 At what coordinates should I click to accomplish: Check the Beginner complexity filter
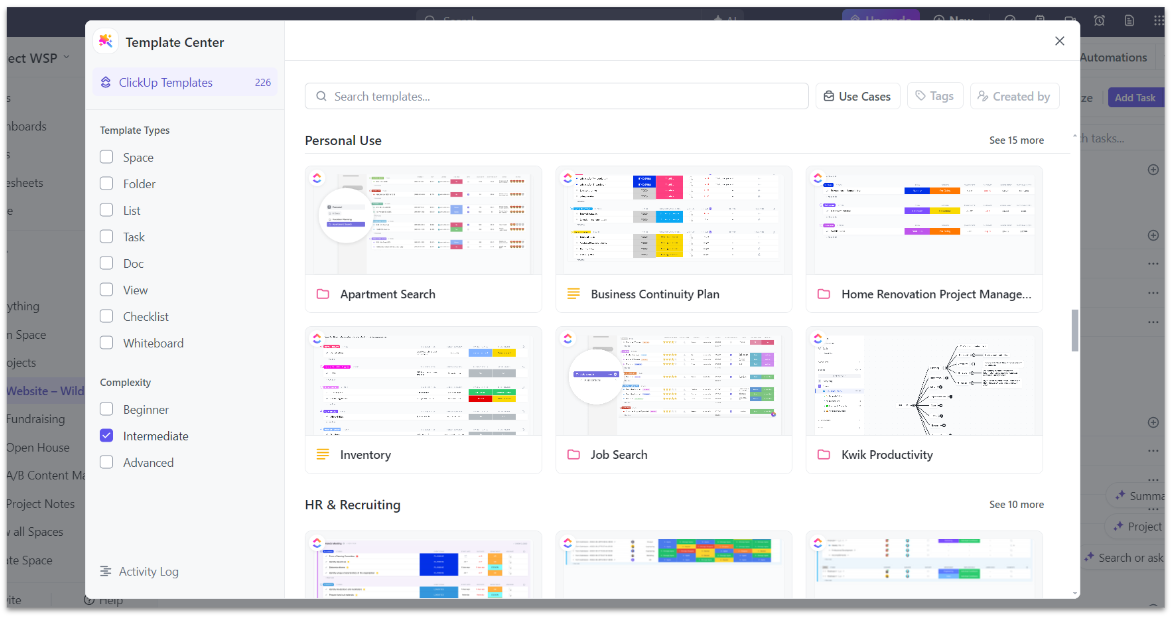(x=106, y=409)
